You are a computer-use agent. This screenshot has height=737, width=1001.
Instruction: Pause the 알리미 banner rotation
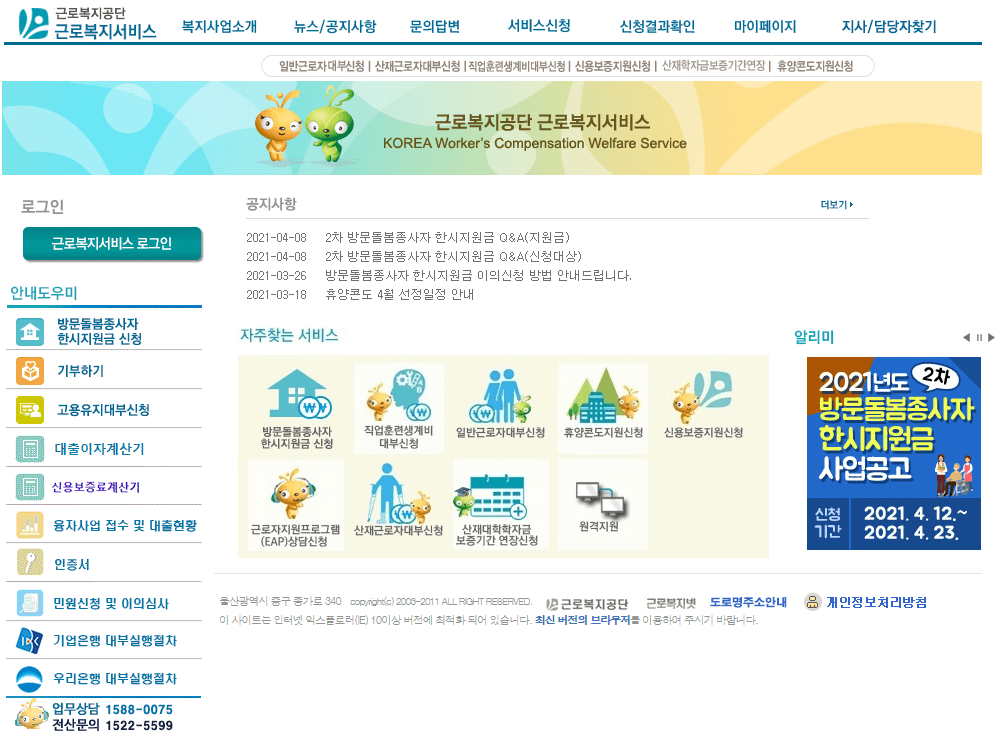(x=979, y=337)
